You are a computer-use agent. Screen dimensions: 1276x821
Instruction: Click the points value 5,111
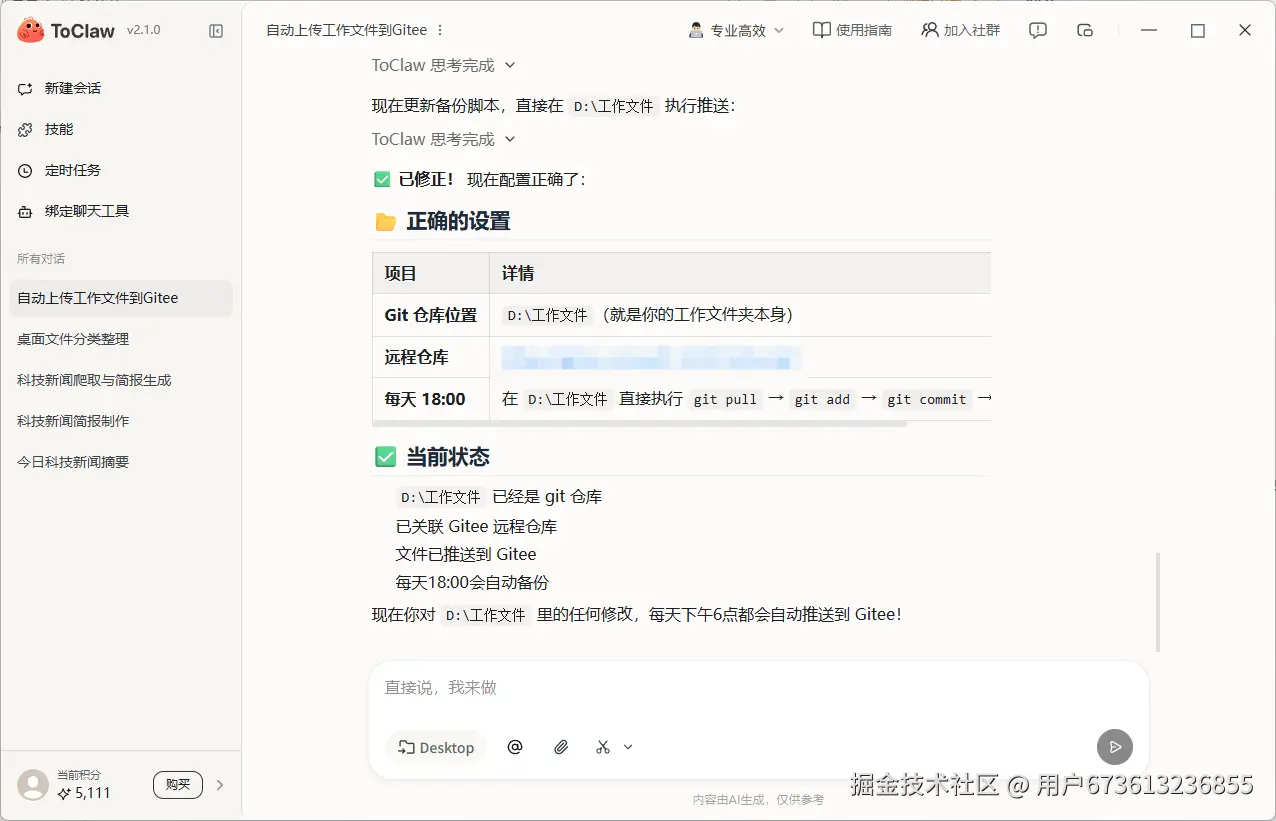[x=92, y=793]
